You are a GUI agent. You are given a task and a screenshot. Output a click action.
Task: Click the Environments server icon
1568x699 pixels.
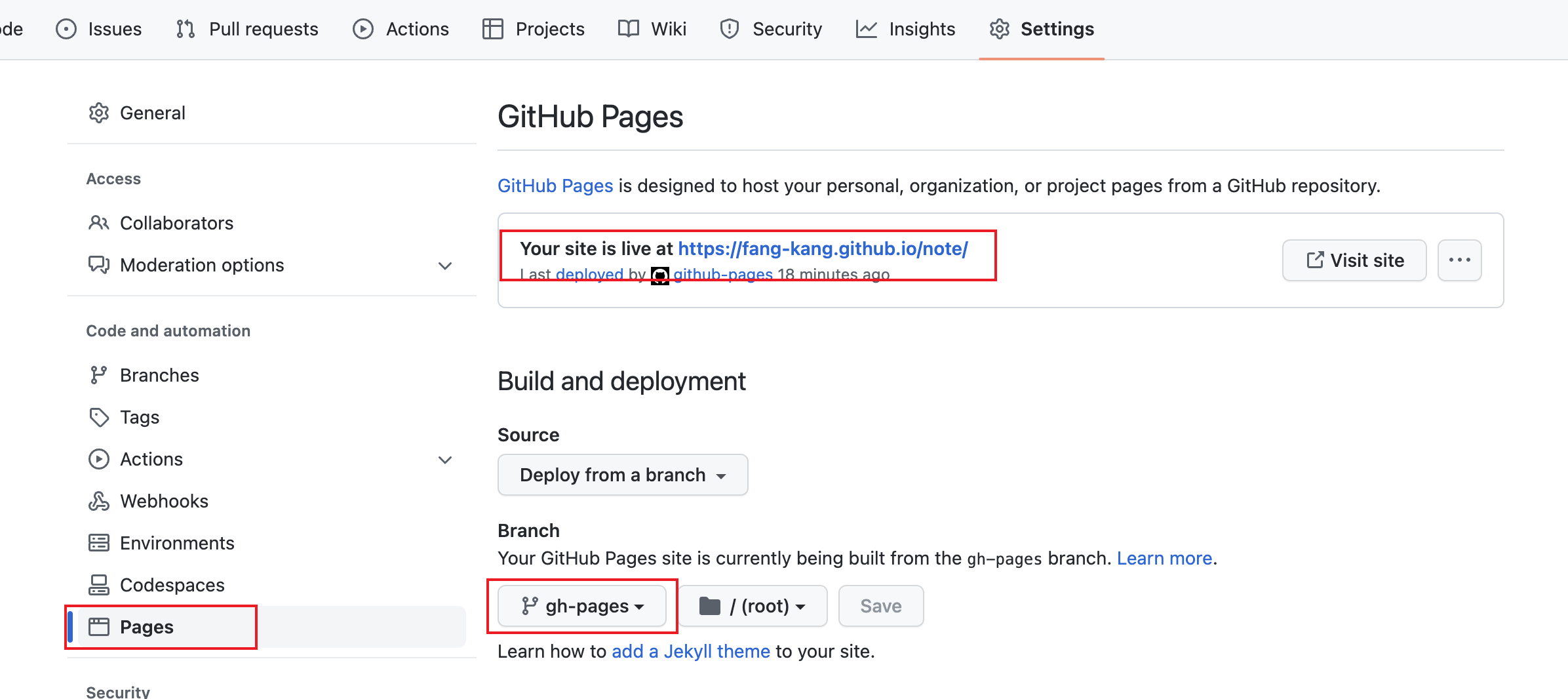tap(99, 543)
